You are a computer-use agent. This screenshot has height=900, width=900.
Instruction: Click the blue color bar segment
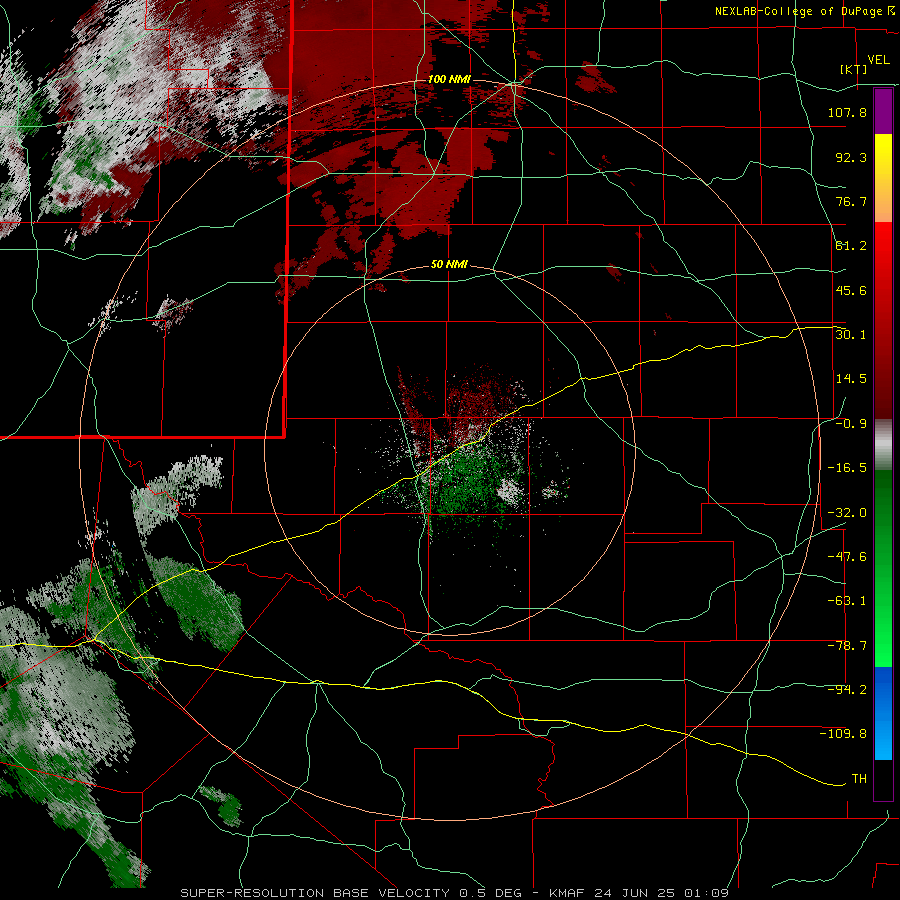pos(883,713)
